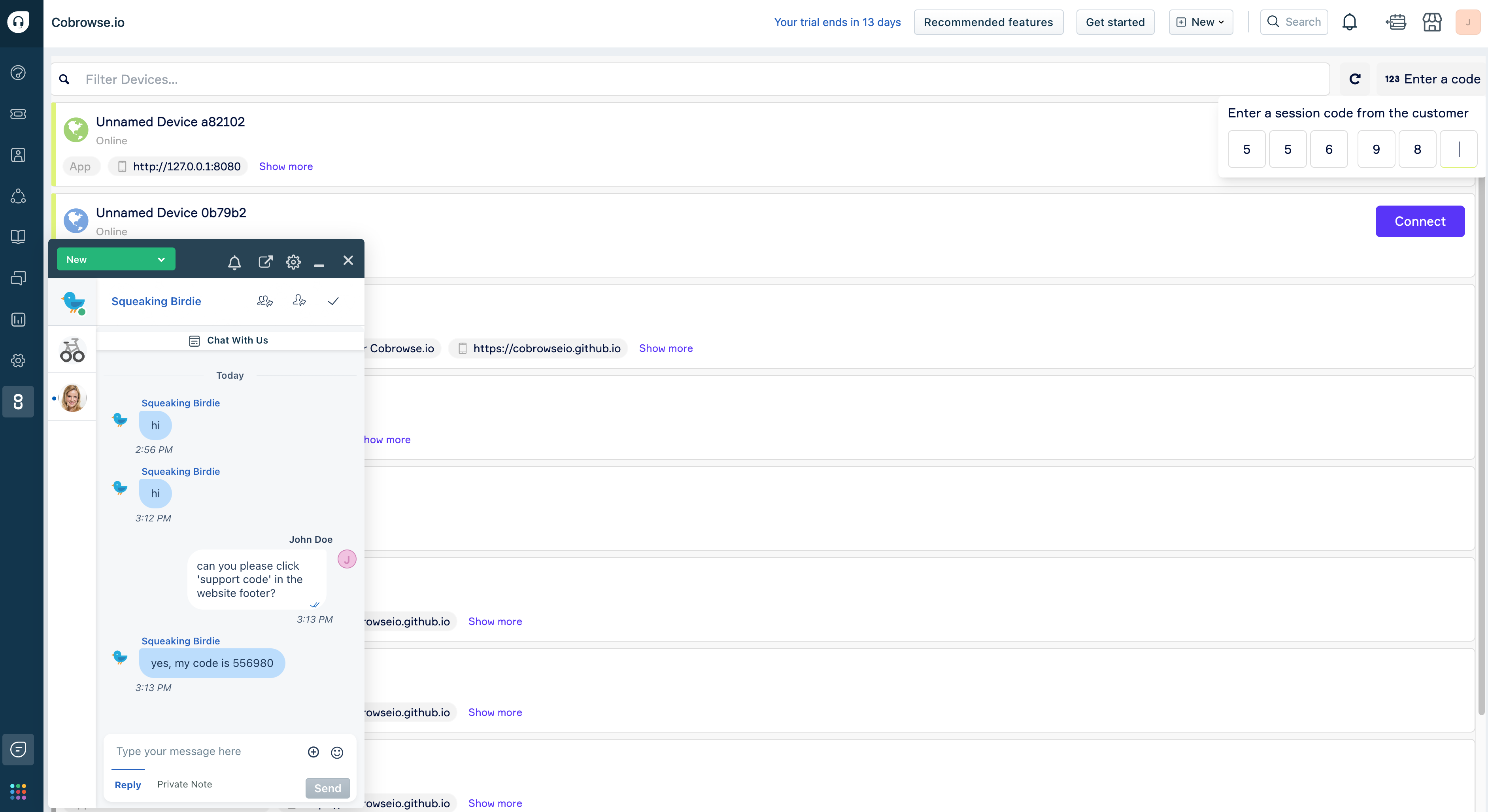Image resolution: width=1488 pixels, height=812 pixels.
Task: Expand Show more for device a82102
Action: coord(285,166)
